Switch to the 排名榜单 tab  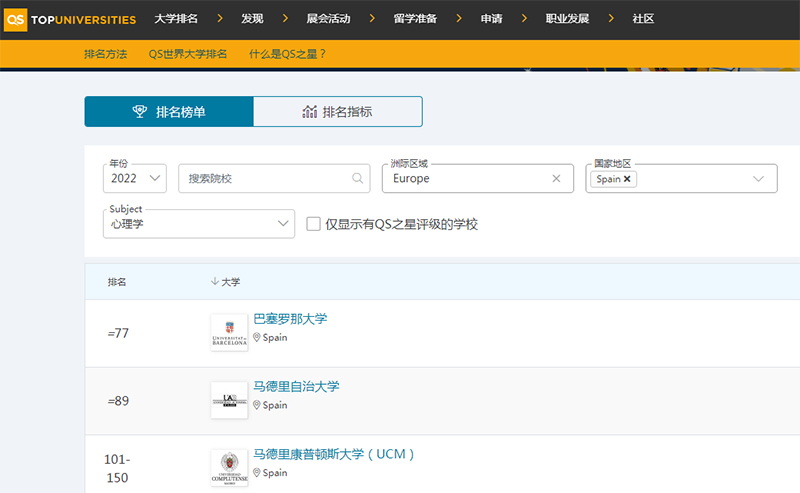(x=169, y=111)
